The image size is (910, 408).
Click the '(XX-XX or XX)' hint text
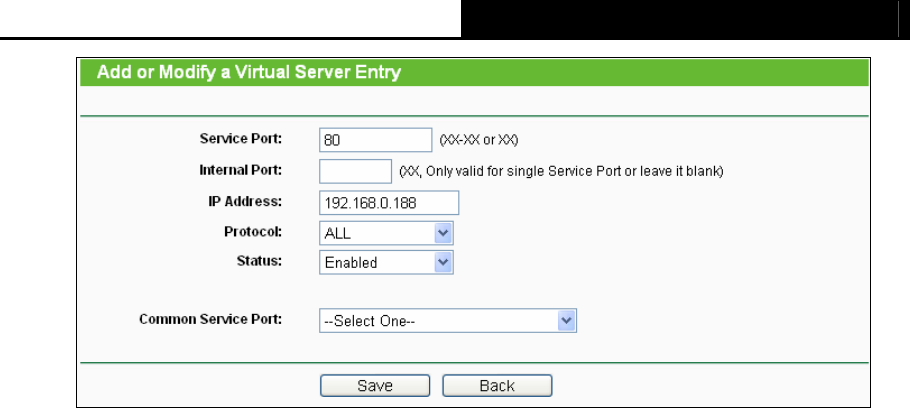(x=479, y=140)
